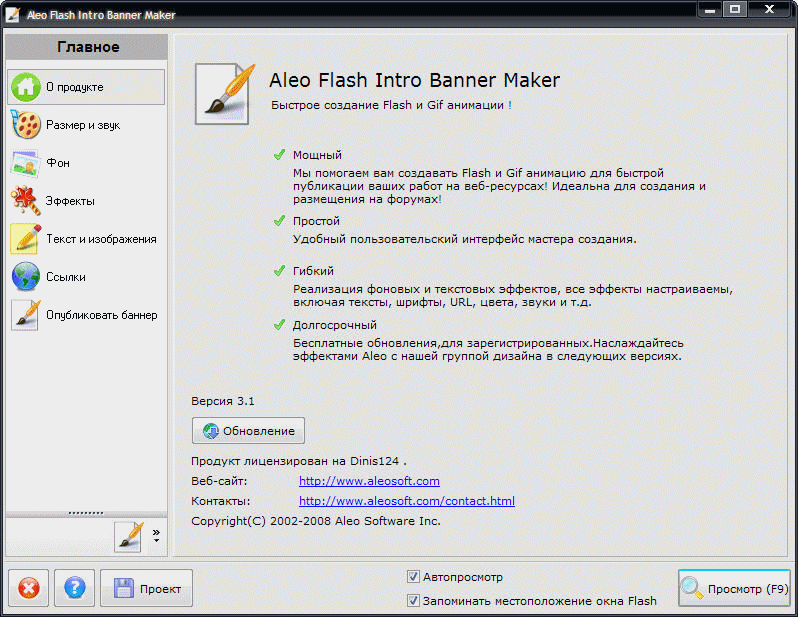Viewport: 798px width, 617px height.
Task: Choose the Эффекты star wand icon
Action: 25,201
